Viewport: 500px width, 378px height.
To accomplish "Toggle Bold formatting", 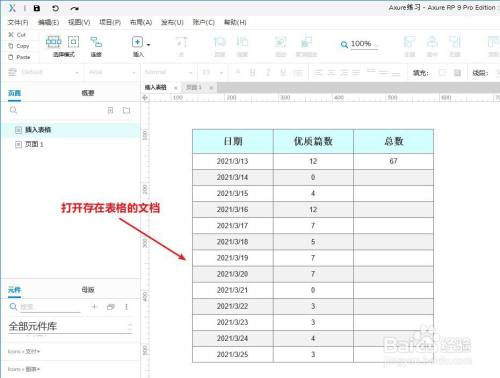I will pyautogui.click(x=253, y=72).
